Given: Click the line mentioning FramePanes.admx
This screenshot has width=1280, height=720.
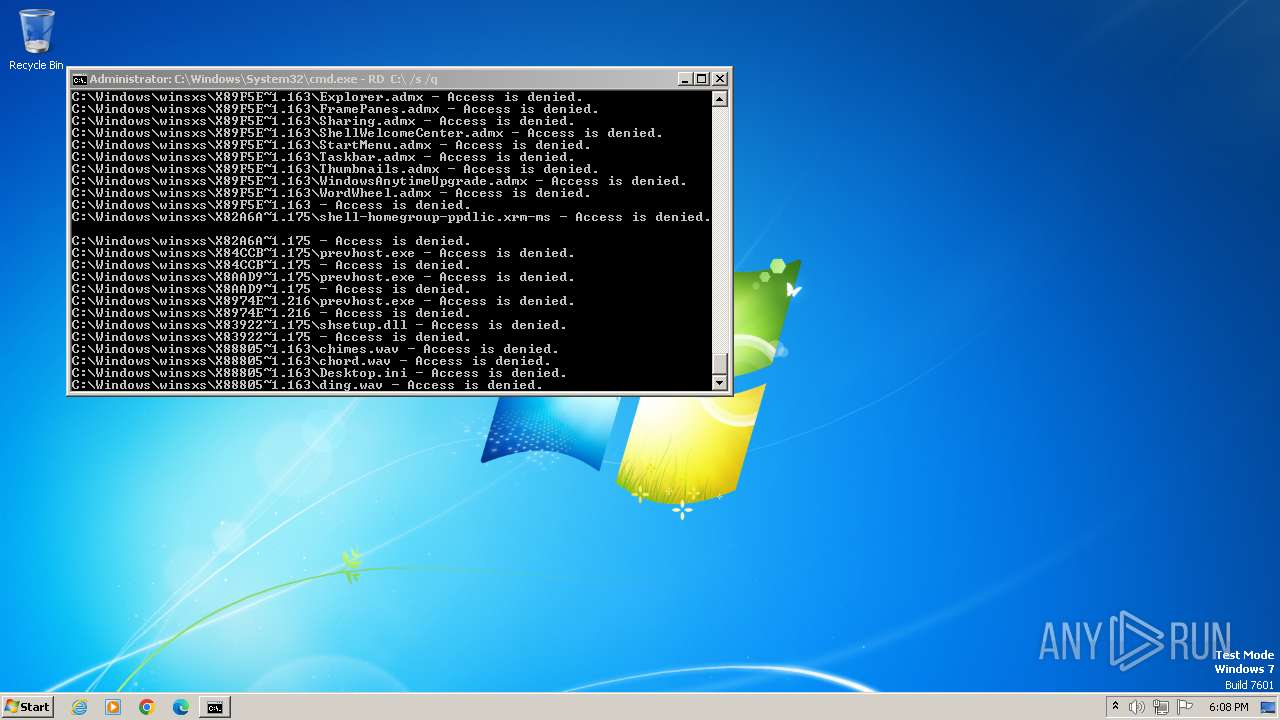Looking at the screenshot, I should pyautogui.click(x=335, y=109).
